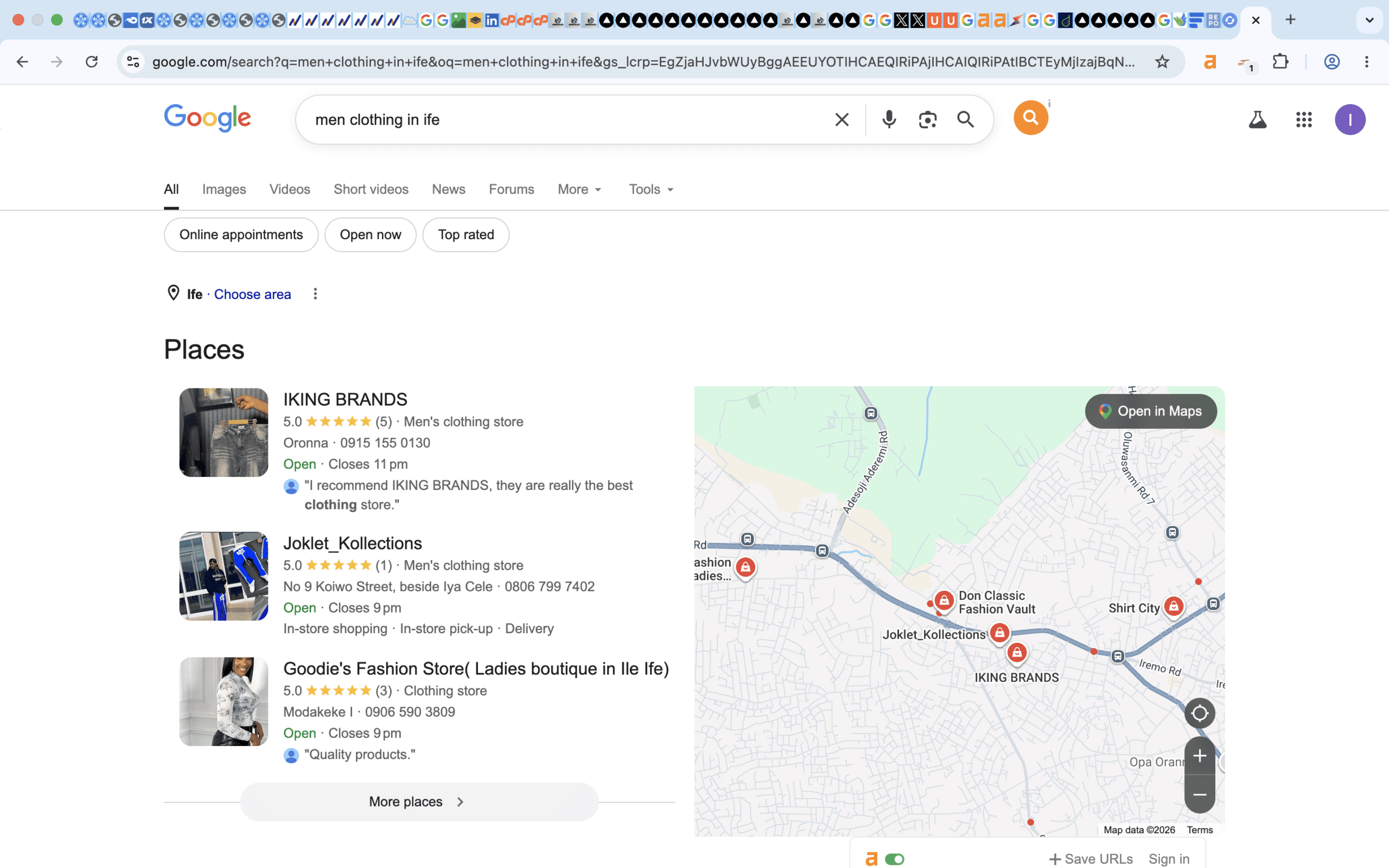Viewport: 1389px width, 868px height.
Task: Open Chrome three-dot menu
Action: 1367,62
